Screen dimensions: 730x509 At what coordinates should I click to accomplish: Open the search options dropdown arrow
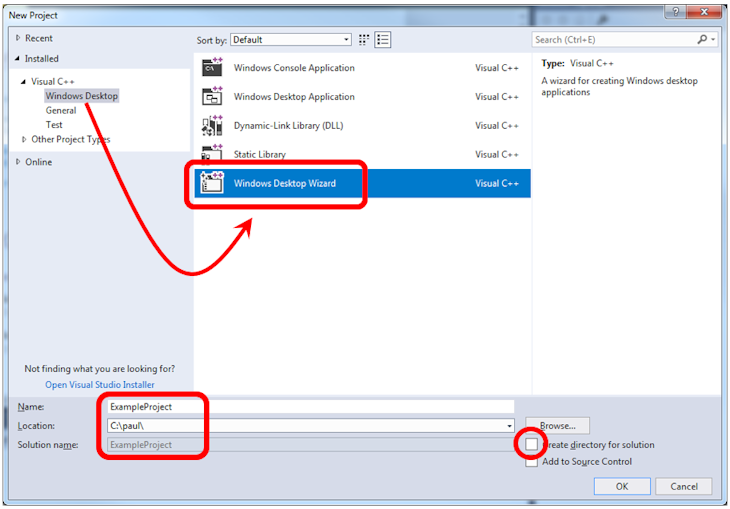[x=713, y=40]
